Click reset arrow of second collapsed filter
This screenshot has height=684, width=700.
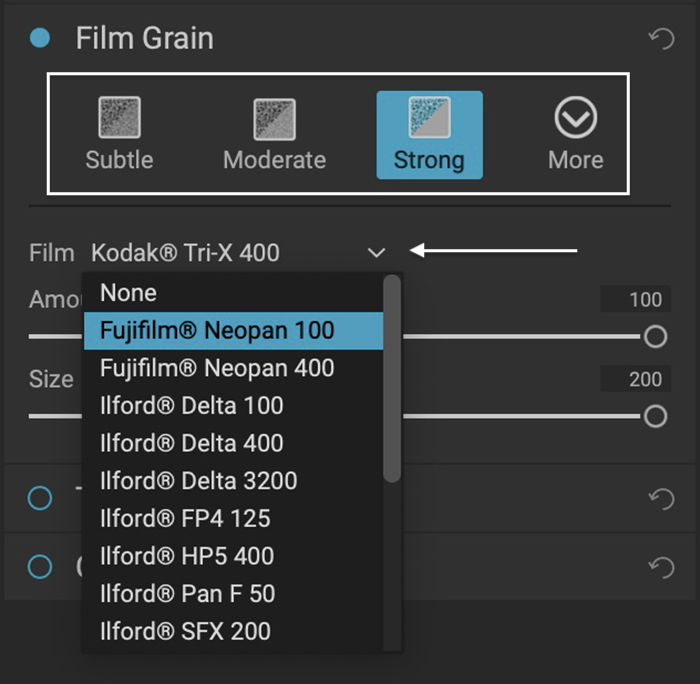click(661, 498)
